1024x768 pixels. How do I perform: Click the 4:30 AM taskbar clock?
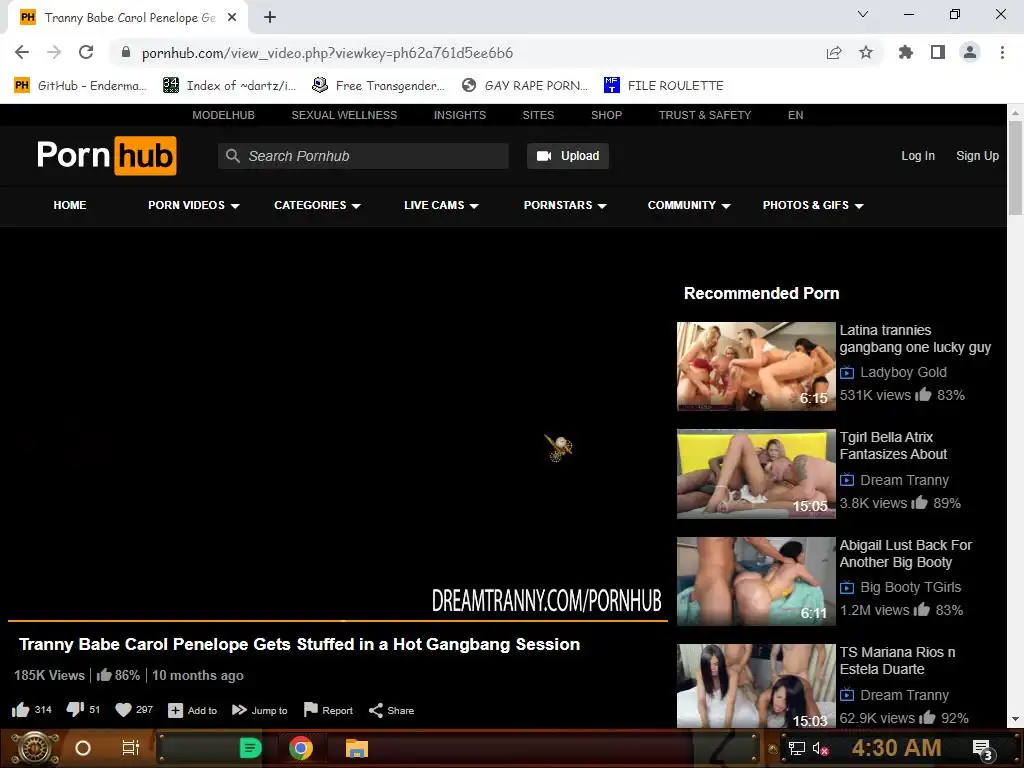pyautogui.click(x=897, y=748)
